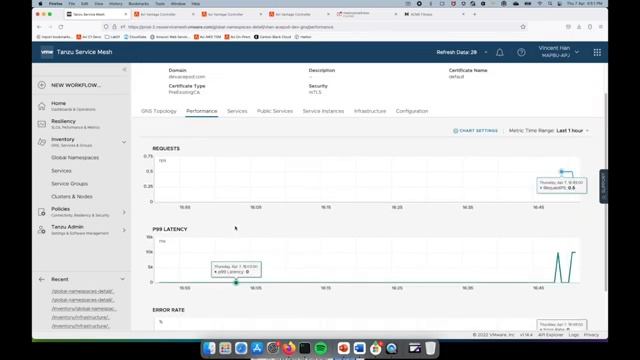This screenshot has width=640, height=360.
Task: Open the Infrastructure tab
Action: pos(370,111)
